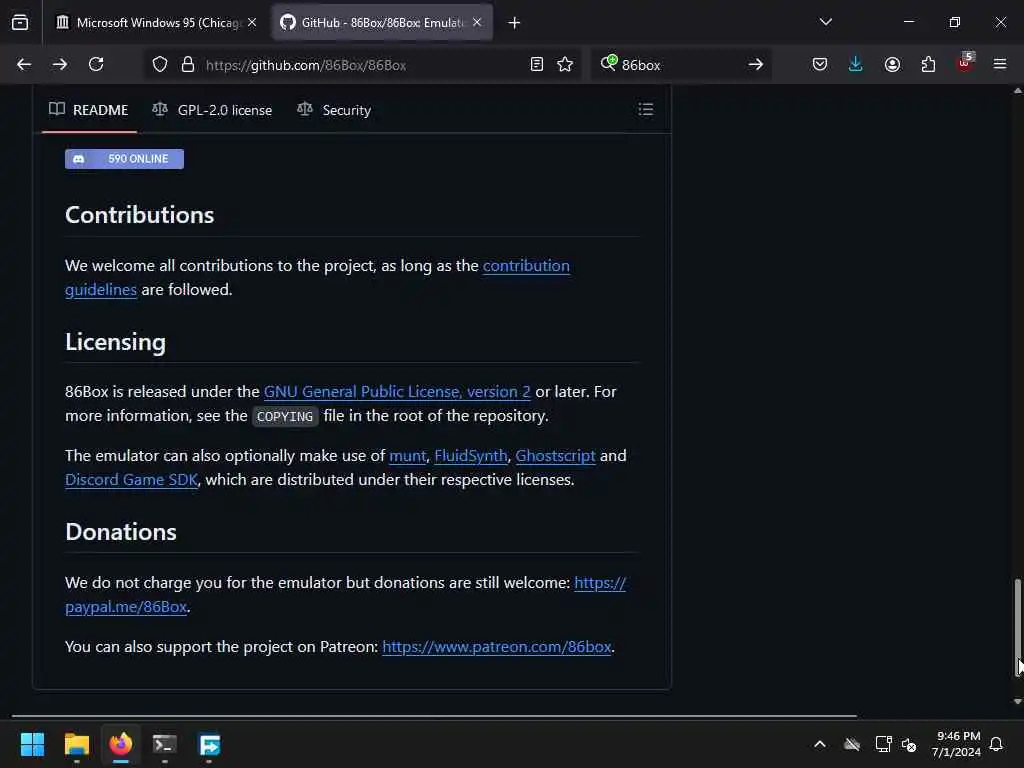The image size is (1024, 768).
Task: Reload the current page
Action: 96,64
